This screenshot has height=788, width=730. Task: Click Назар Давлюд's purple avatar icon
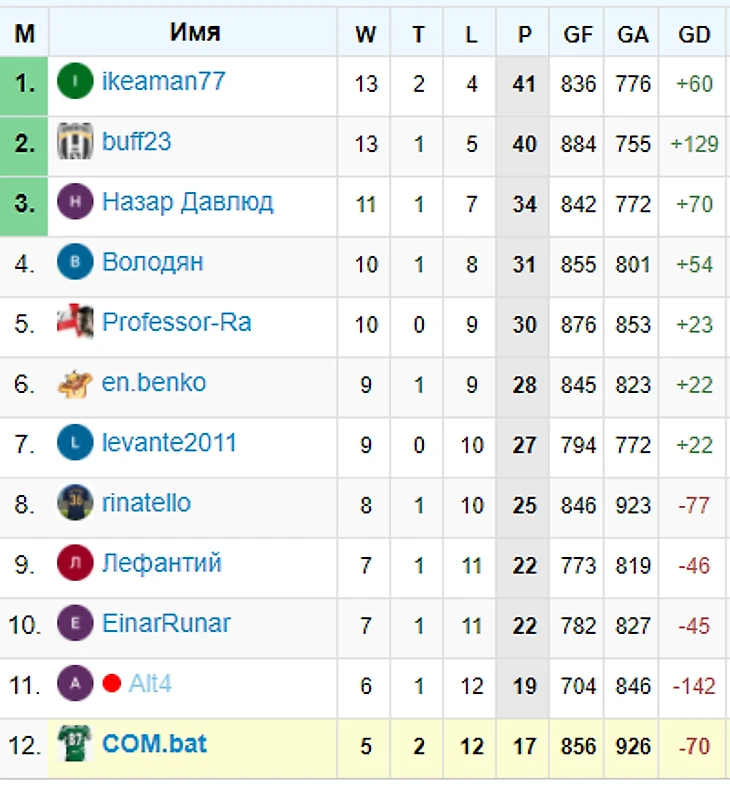75,202
